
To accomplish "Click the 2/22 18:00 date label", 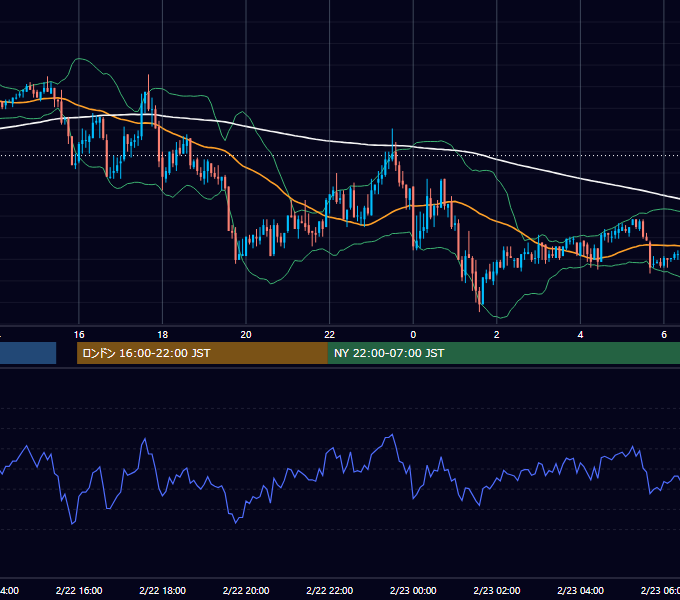I will pyautogui.click(x=162, y=590).
